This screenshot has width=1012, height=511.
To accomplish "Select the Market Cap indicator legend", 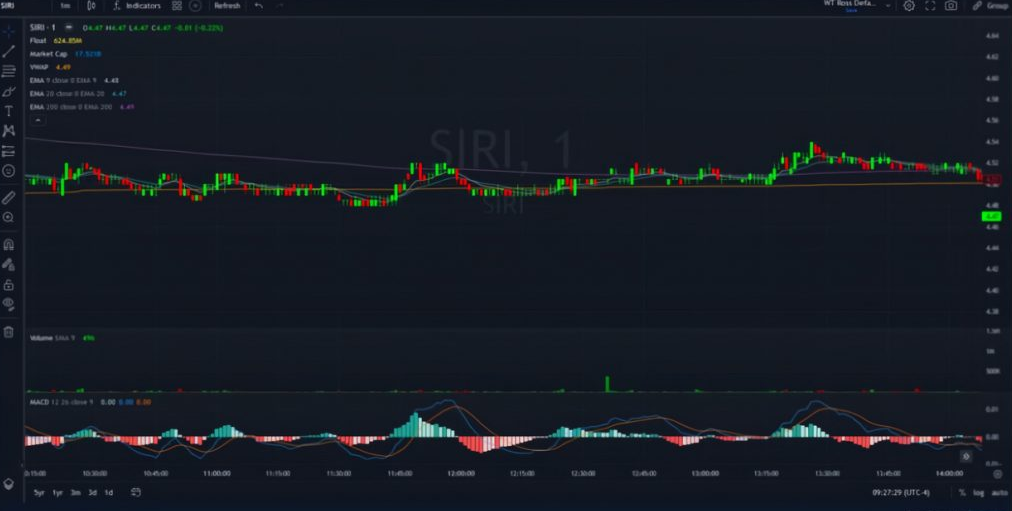I will pos(48,54).
